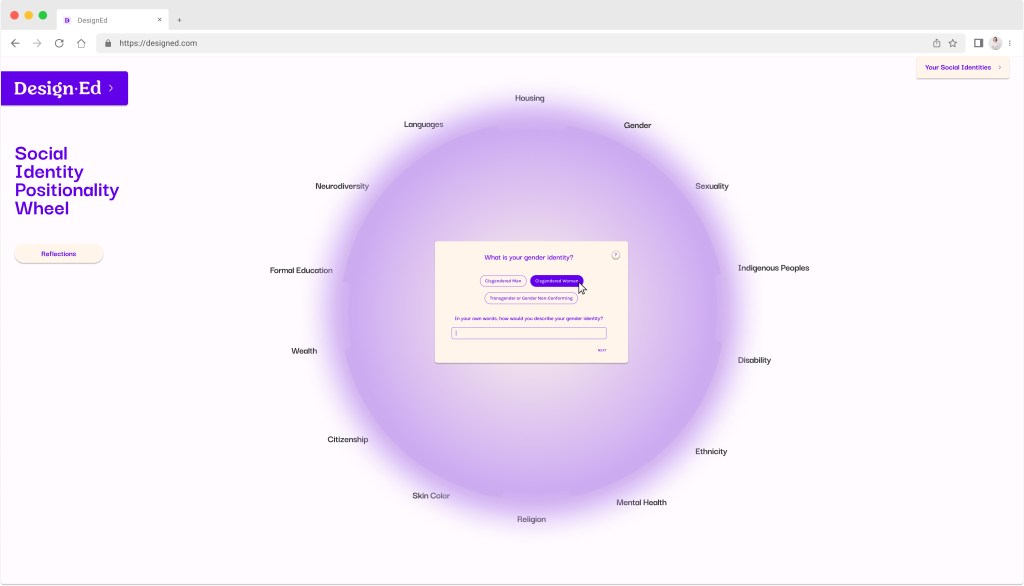This screenshot has height=586, width=1024.
Task: Expand the Your Social Identities panel
Action: coord(962,68)
